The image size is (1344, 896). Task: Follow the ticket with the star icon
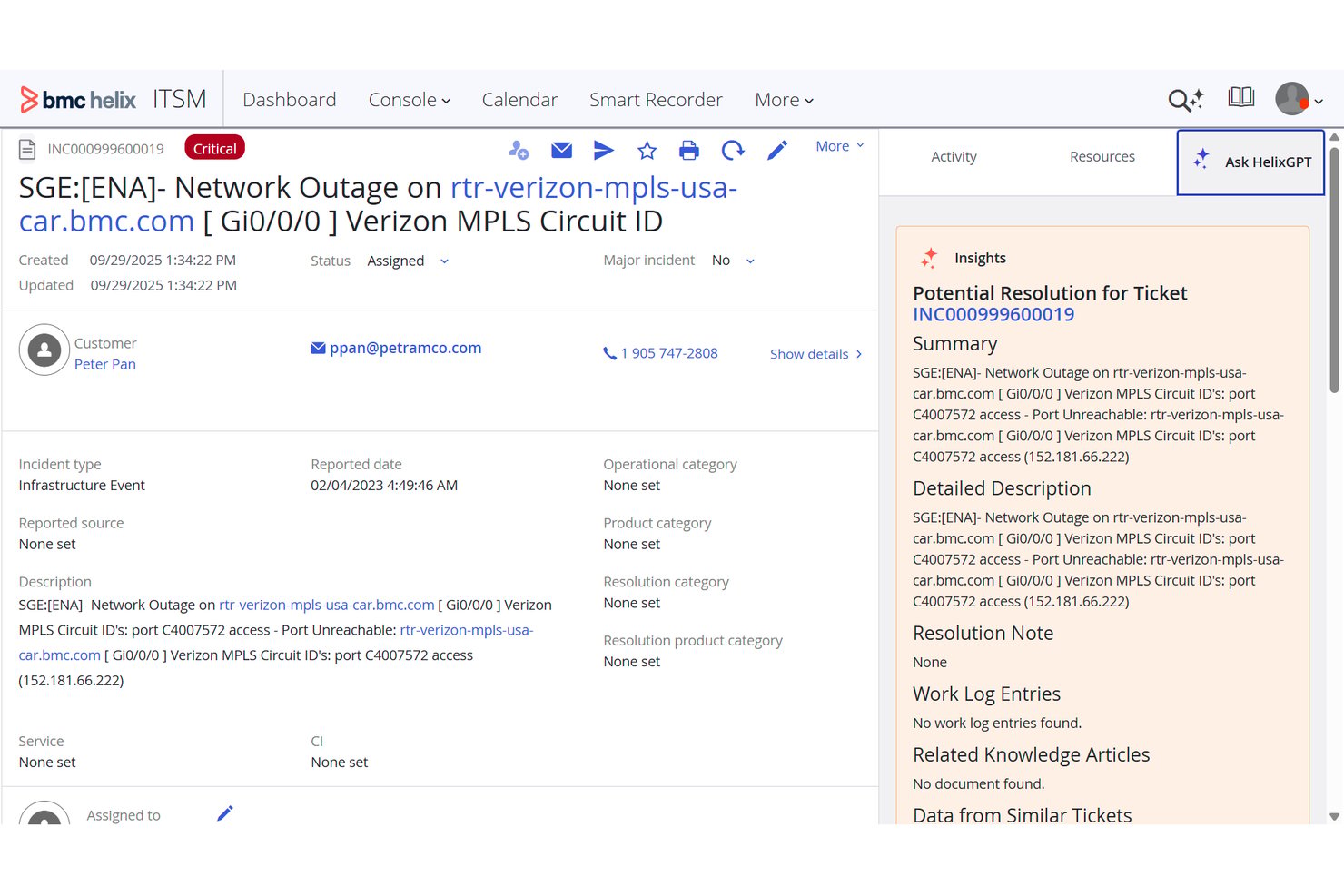point(647,150)
